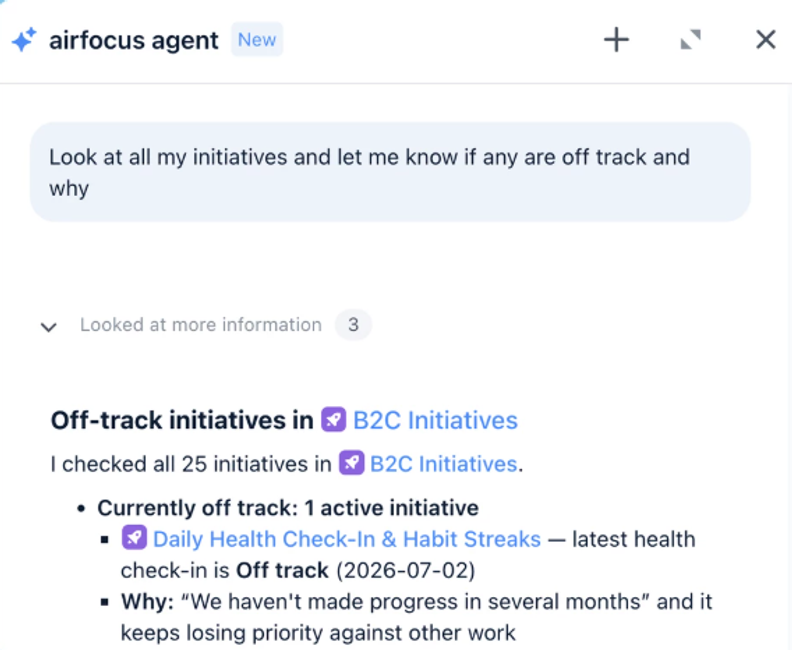This screenshot has height=650, width=792.
Task: Expand the agent panel to full size
Action: point(690,39)
